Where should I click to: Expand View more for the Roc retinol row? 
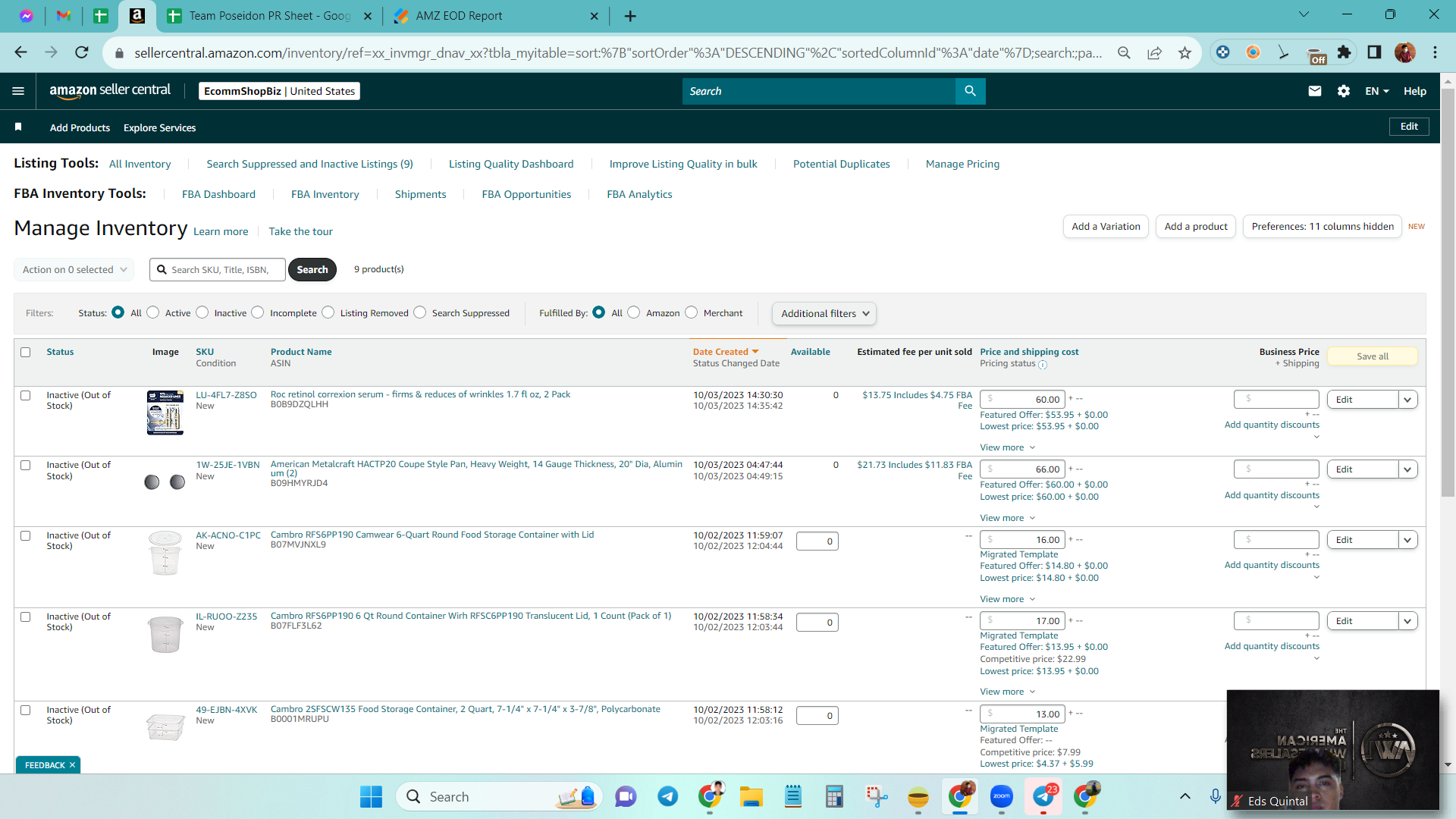click(1007, 447)
